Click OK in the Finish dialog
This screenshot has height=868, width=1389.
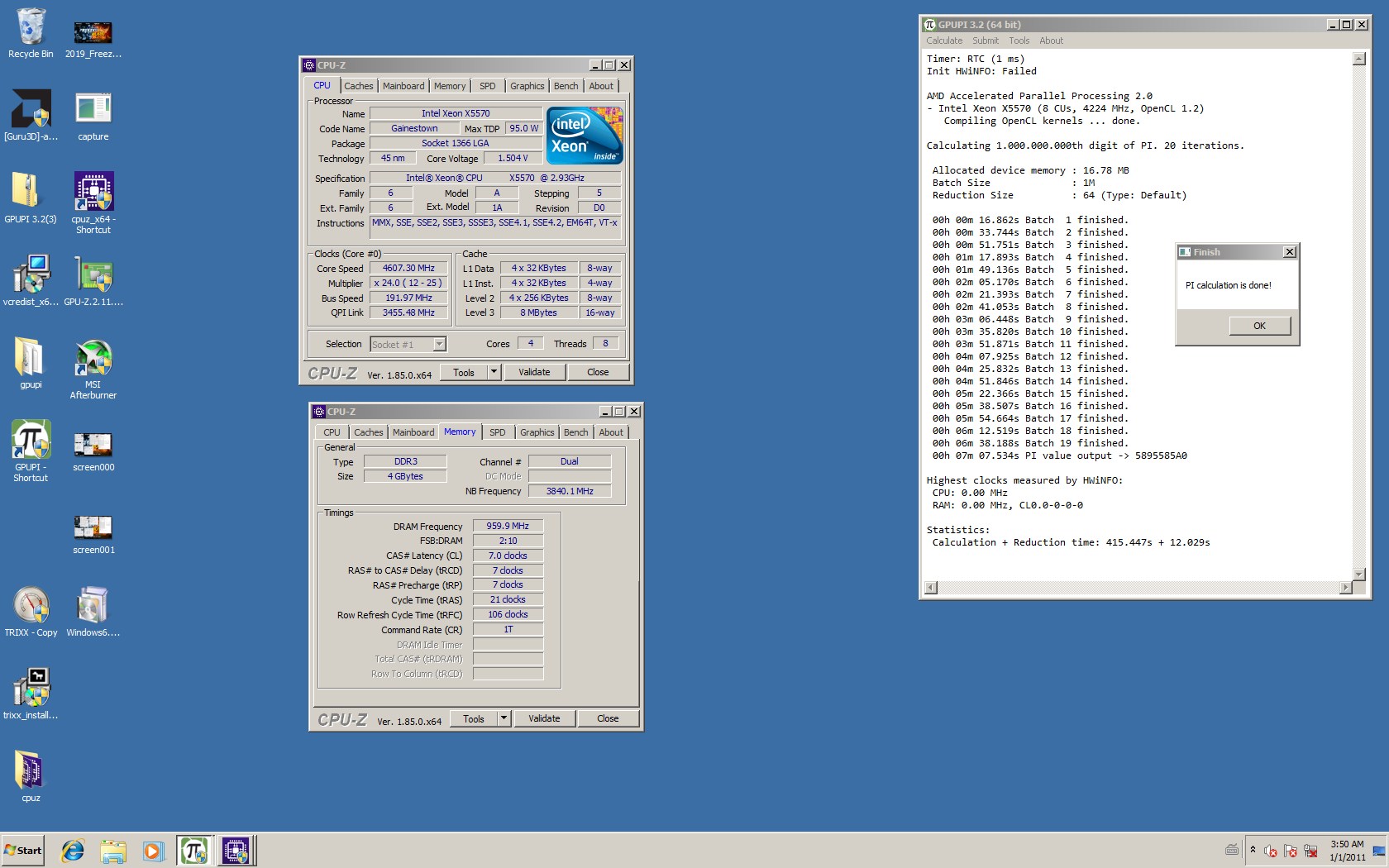point(1259,326)
